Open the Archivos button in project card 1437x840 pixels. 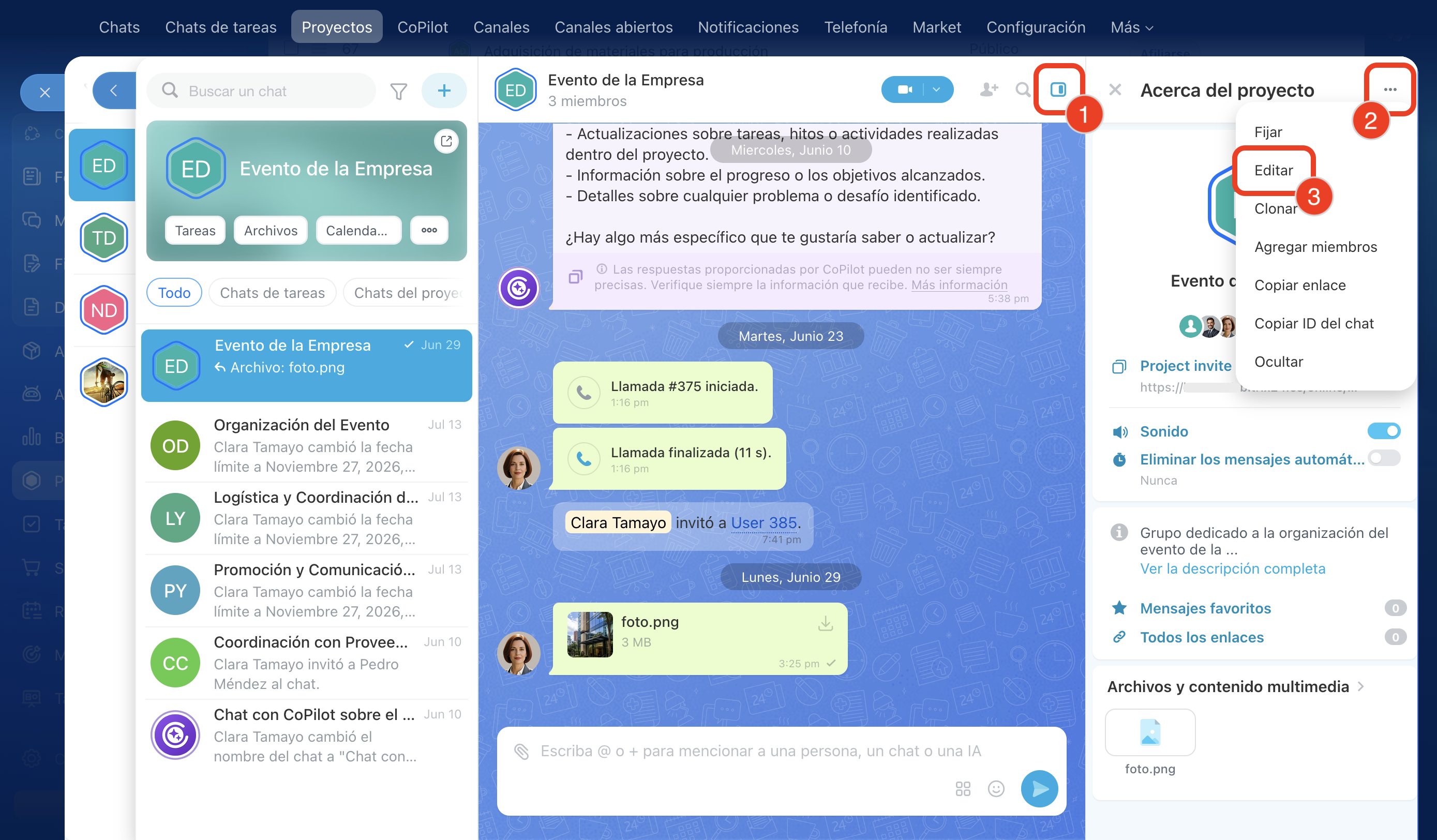click(271, 230)
